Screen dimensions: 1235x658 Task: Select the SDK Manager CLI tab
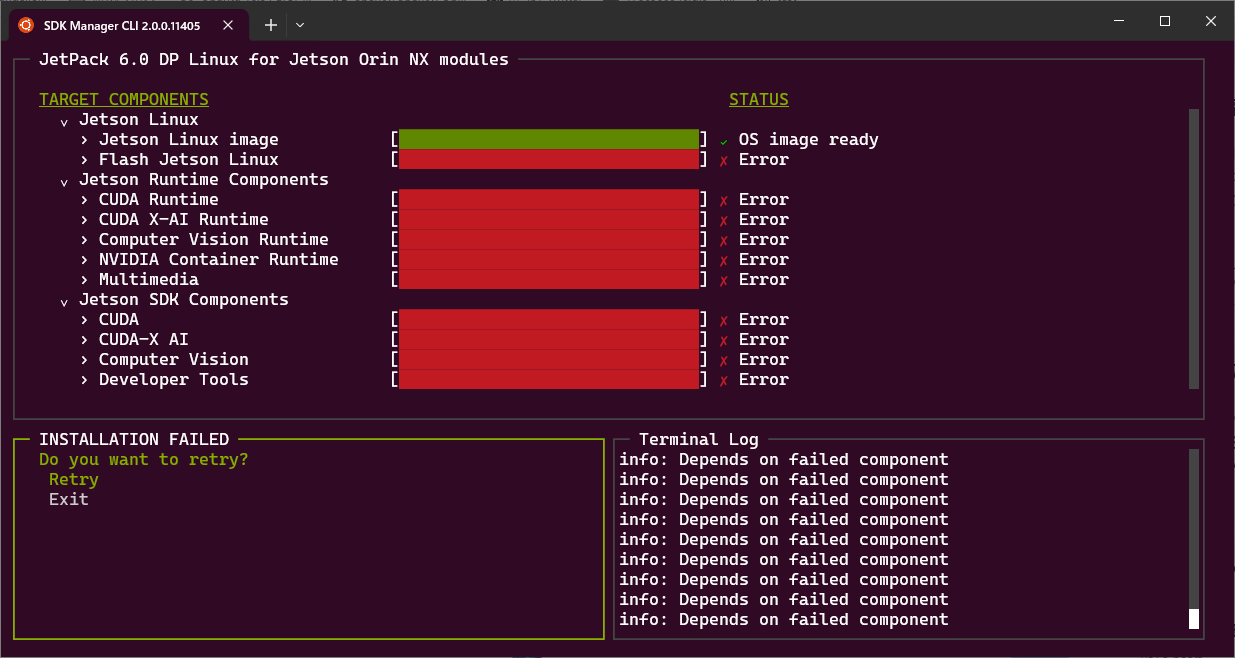tap(120, 24)
